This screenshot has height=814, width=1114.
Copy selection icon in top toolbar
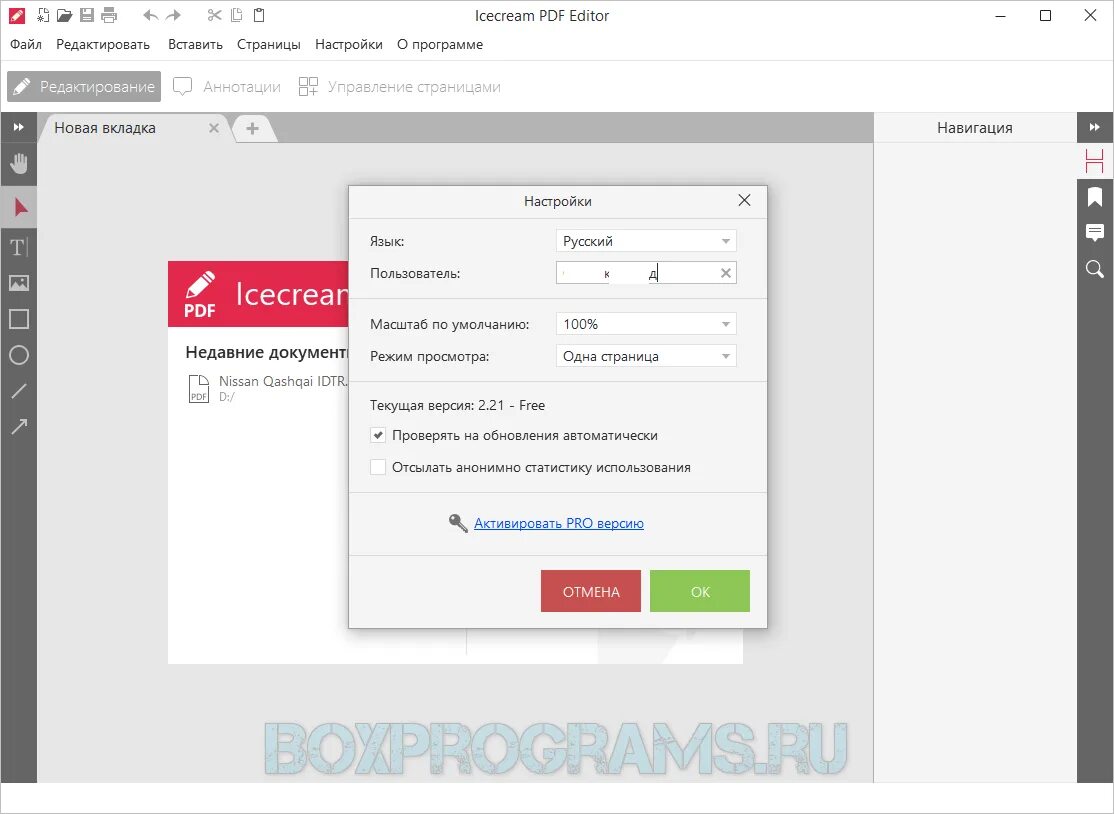237,15
